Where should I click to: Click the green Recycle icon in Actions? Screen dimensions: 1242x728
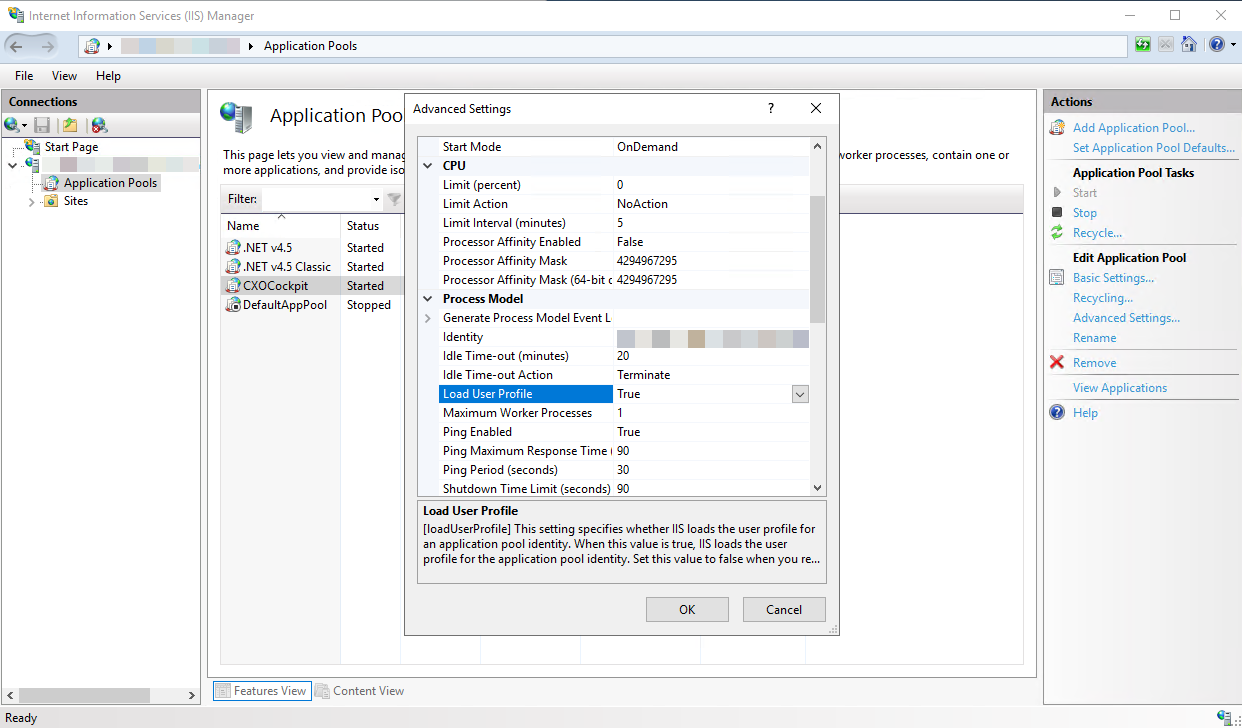[x=1057, y=233]
